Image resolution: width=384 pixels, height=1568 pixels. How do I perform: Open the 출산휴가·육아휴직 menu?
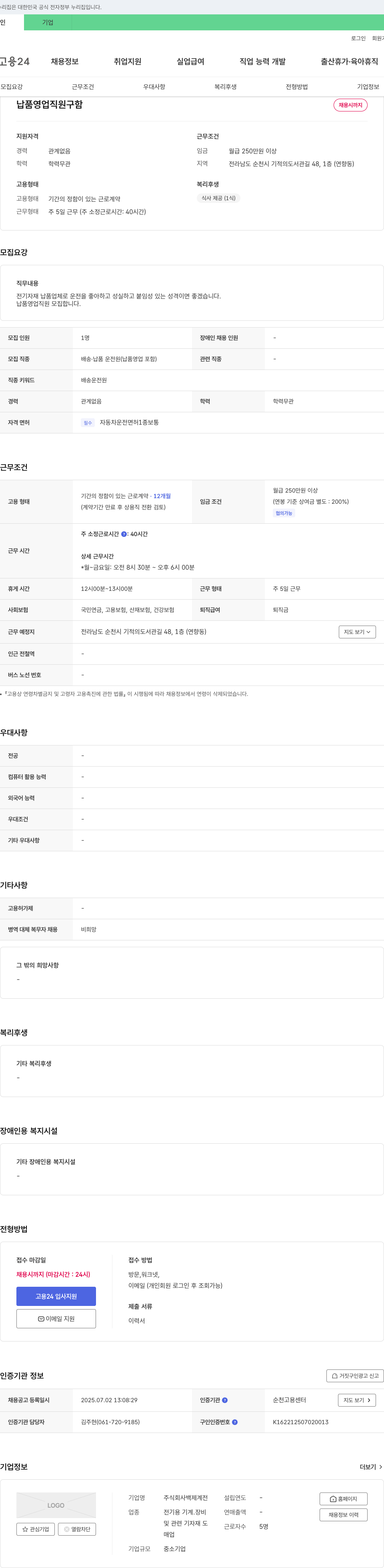click(x=349, y=62)
